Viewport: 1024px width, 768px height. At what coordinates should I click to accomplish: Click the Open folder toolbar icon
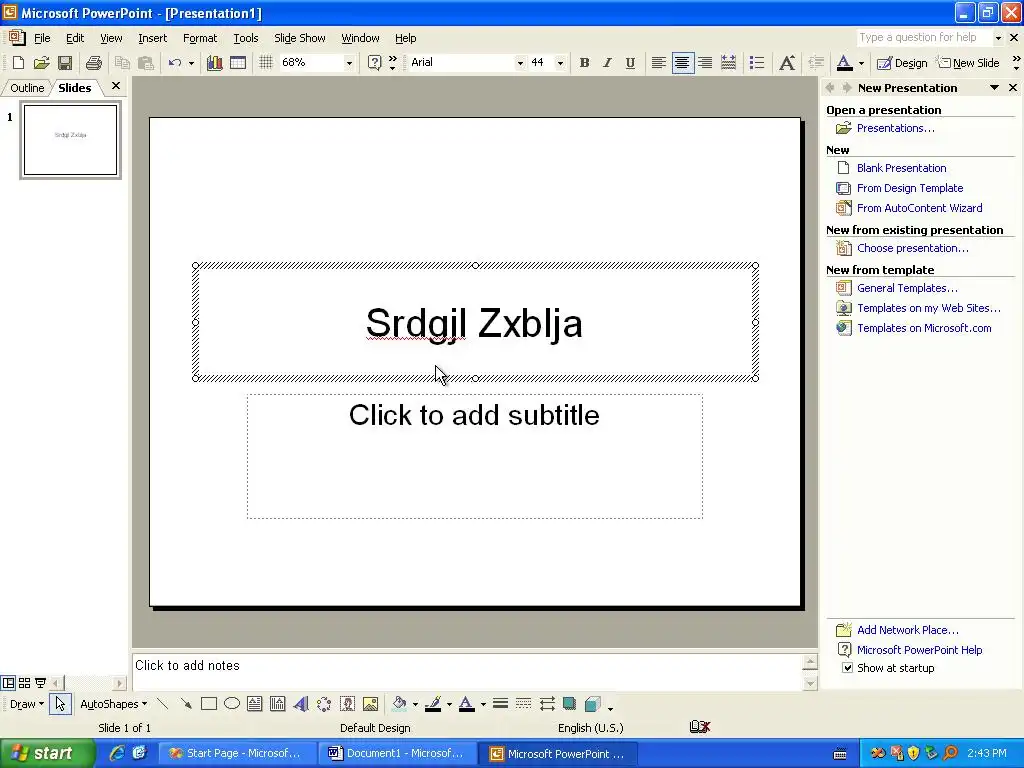(x=42, y=63)
